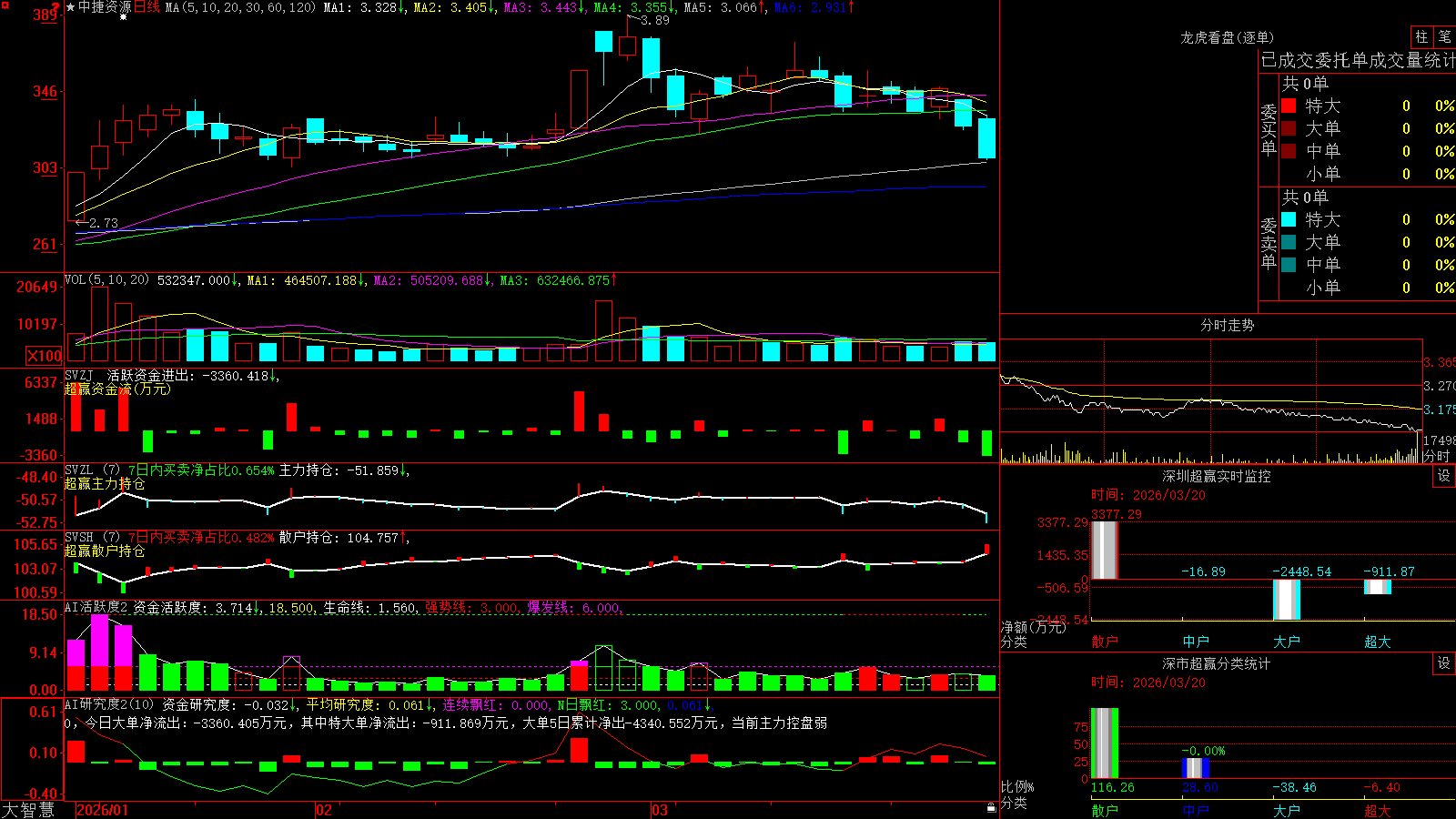This screenshot has width=1456, height=819.
Task: Click the 委买单 section label
Action: click(x=1269, y=129)
